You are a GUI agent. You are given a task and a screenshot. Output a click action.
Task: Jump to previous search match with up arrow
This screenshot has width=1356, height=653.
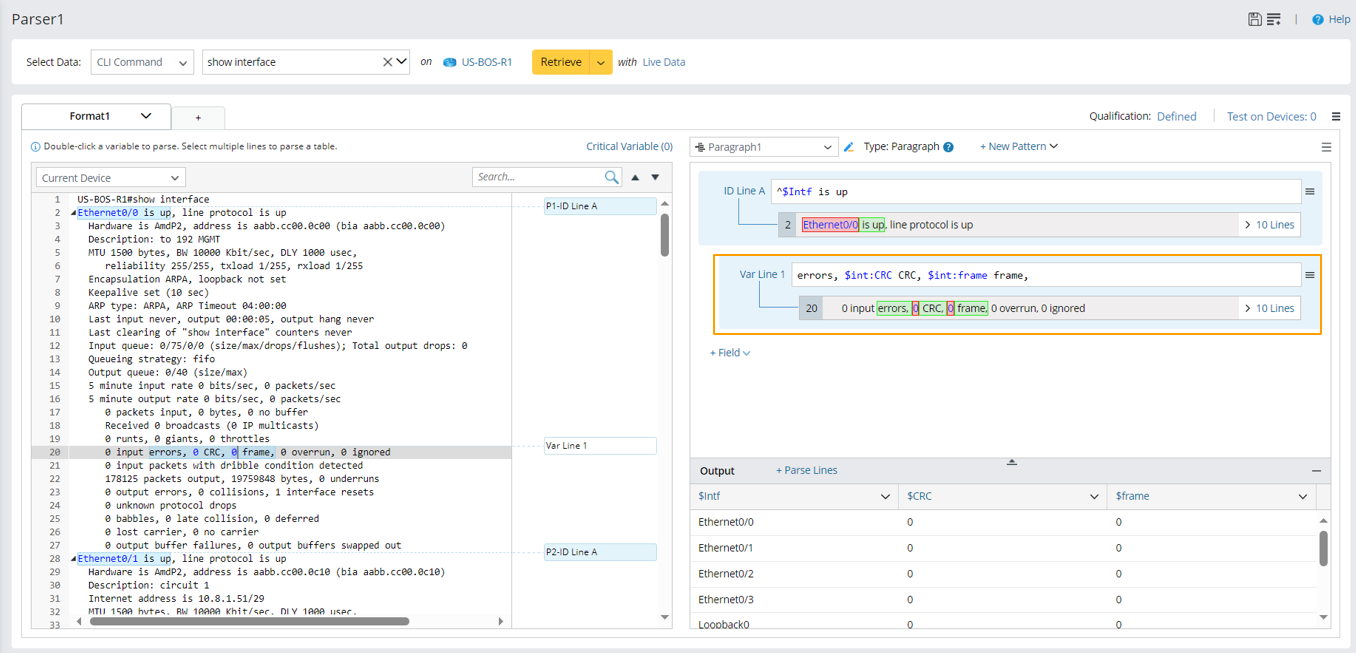click(x=635, y=177)
